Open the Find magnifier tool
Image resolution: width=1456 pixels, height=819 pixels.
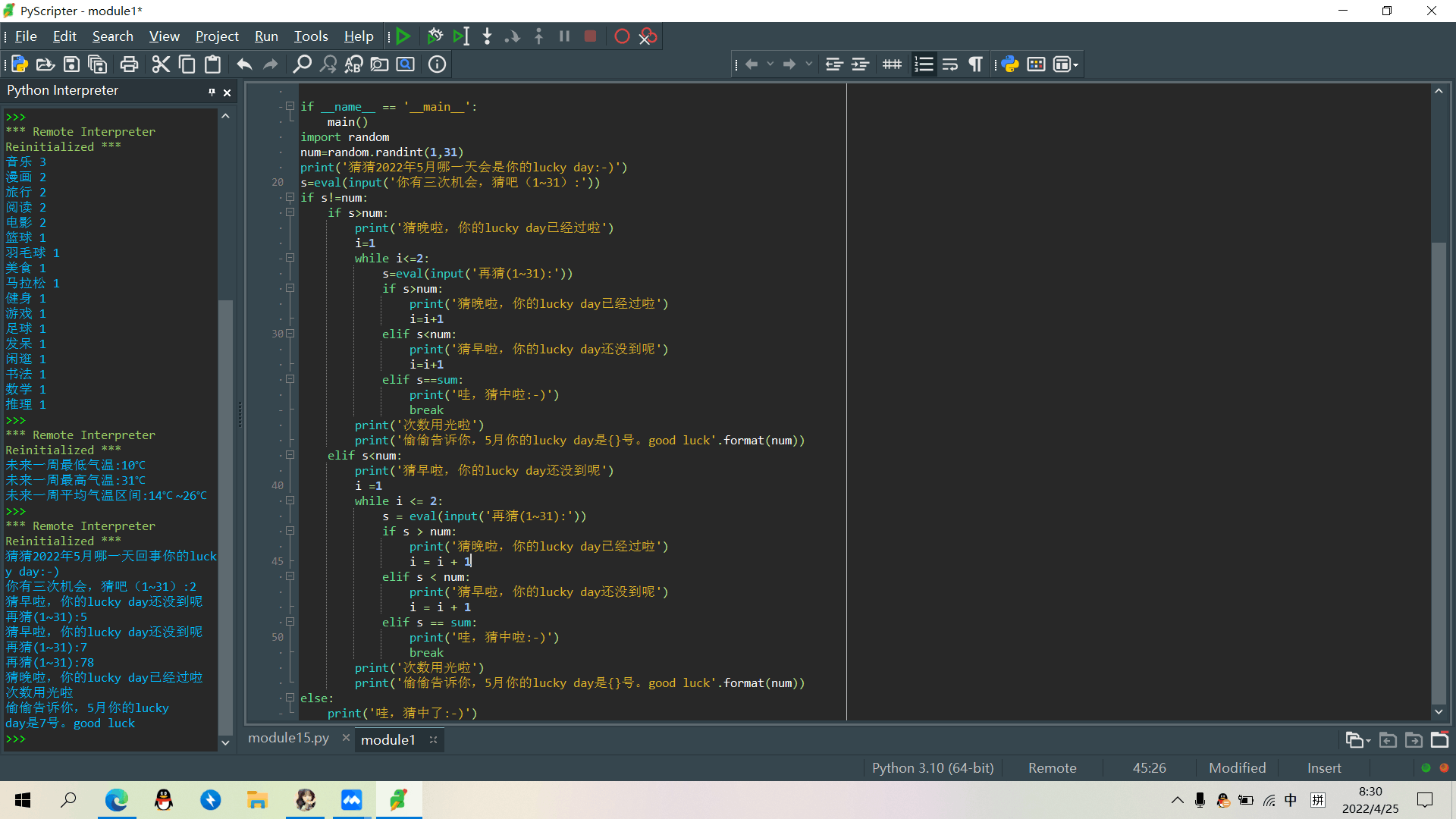[302, 64]
